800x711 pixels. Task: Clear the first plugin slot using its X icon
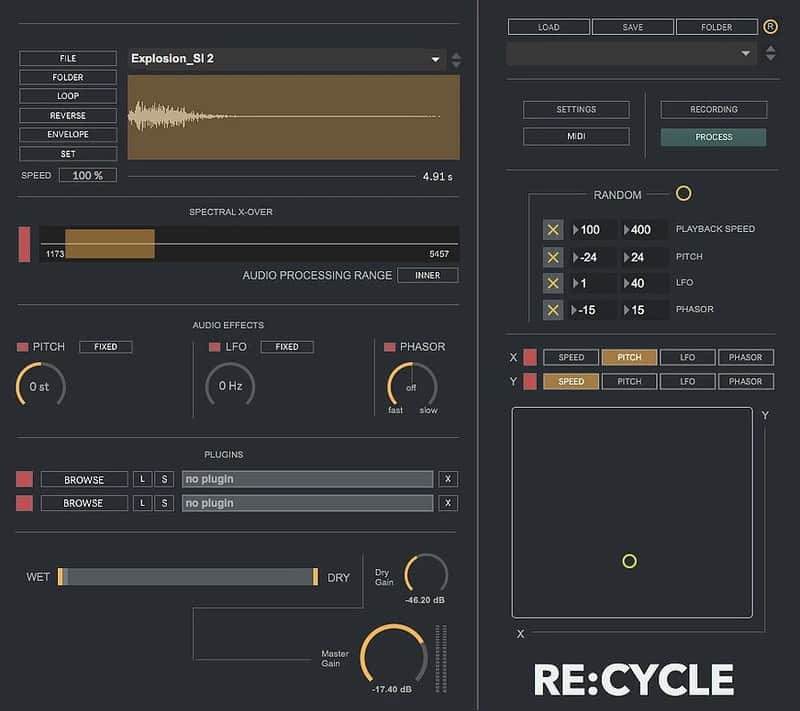click(x=447, y=479)
